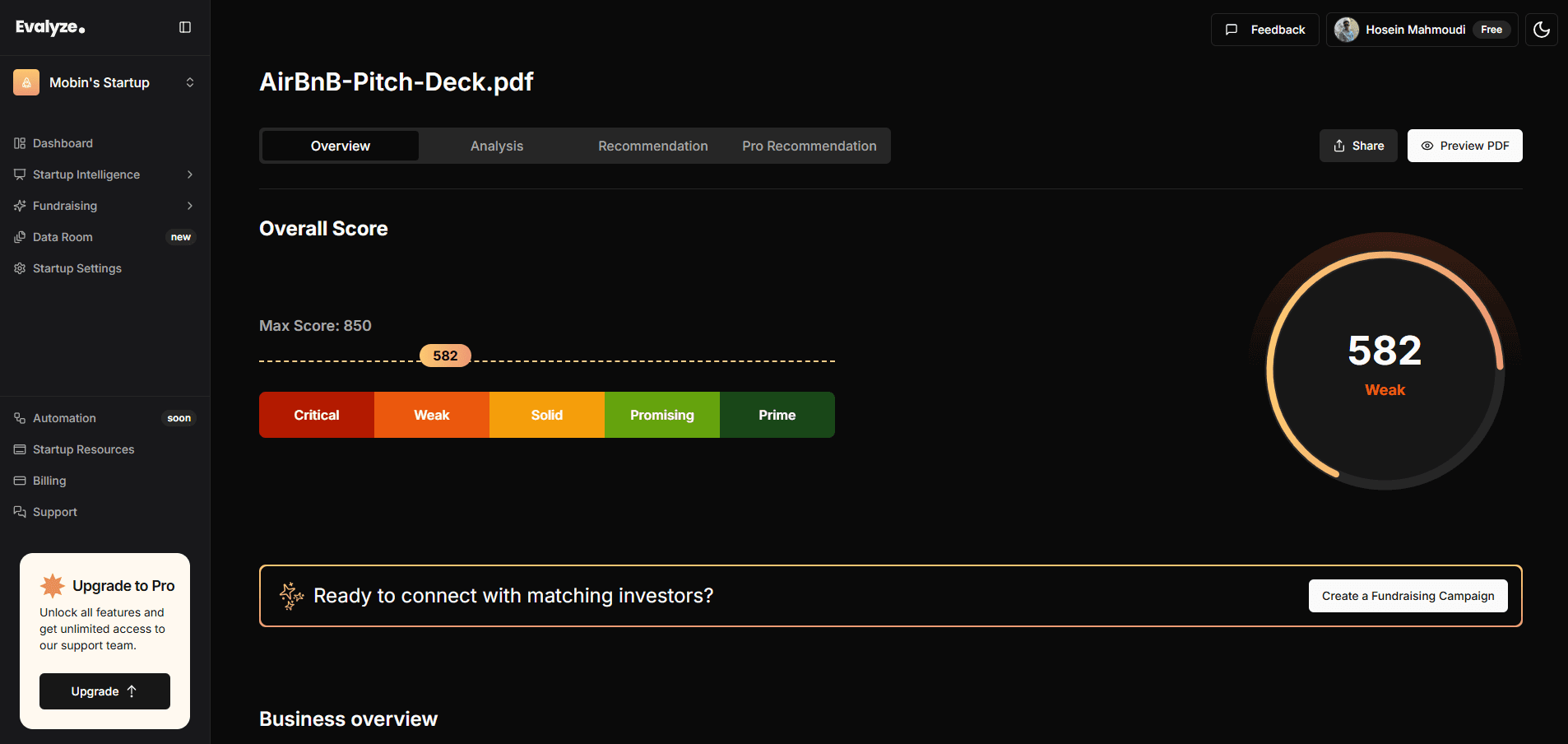Click the Preview PDF eye icon

[1427, 146]
